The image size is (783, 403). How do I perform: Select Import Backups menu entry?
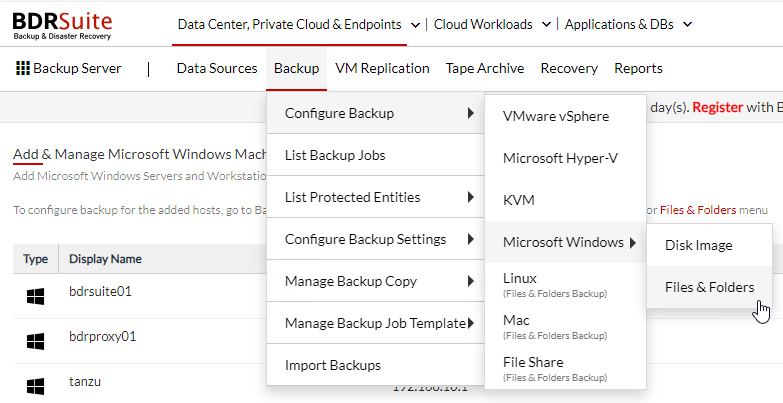[x=376, y=365]
